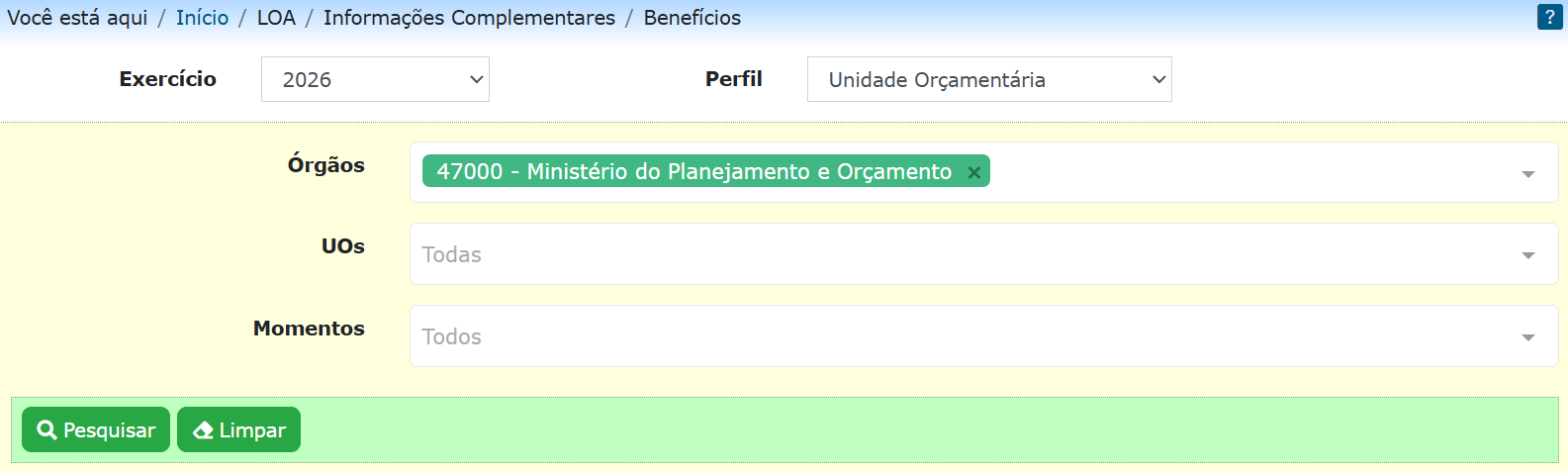Screen dimensions: 1568x473
Task: Open the Exercício 2026 select box
Action: [x=375, y=79]
